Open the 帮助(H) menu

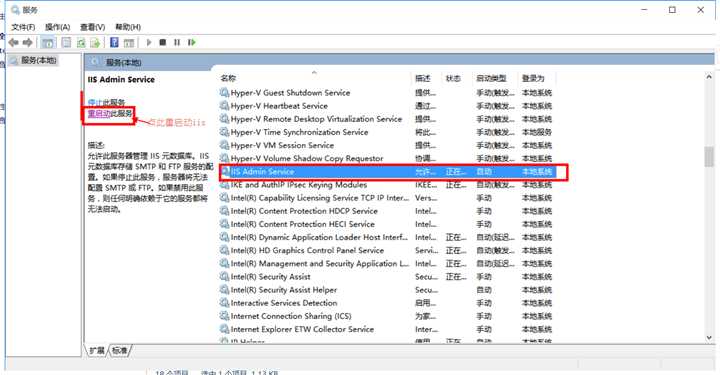pyautogui.click(x=128, y=27)
